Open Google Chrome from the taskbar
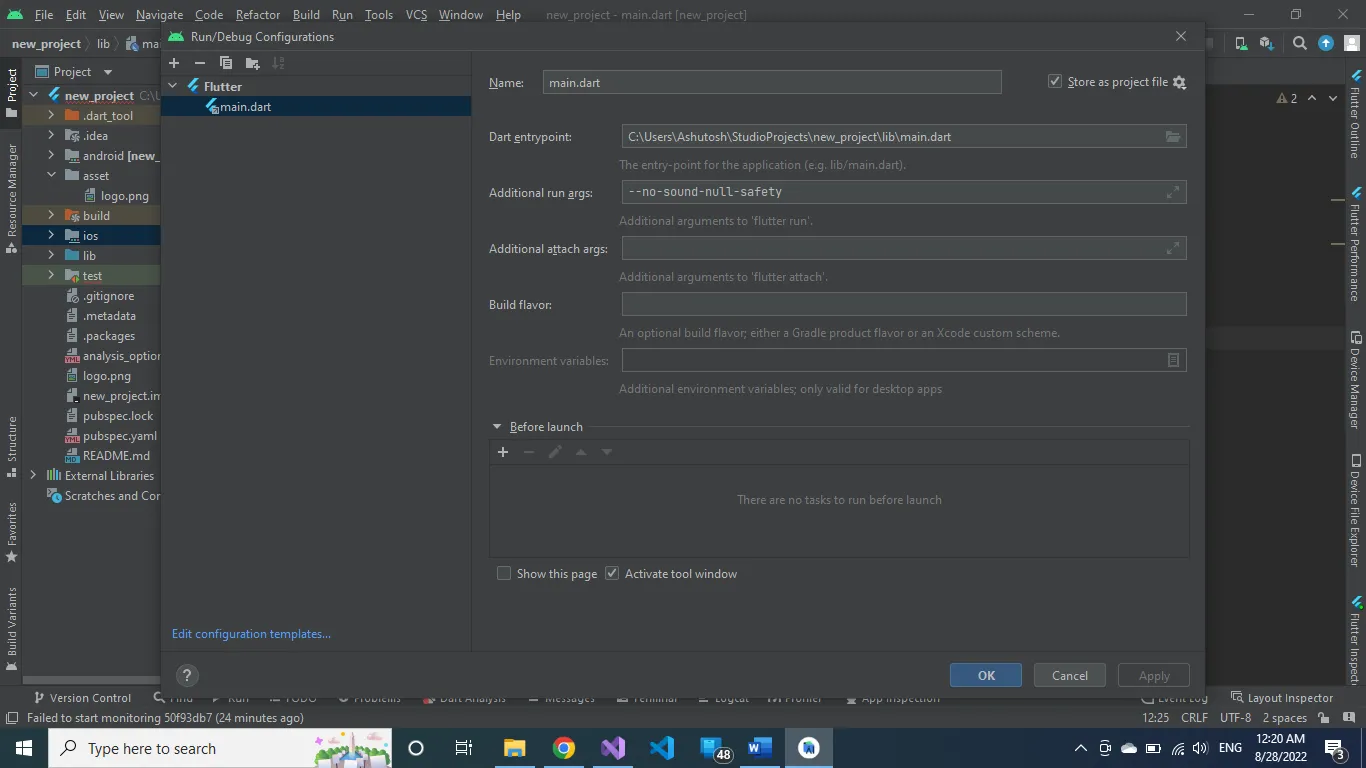This screenshot has width=1366, height=768. (564, 748)
